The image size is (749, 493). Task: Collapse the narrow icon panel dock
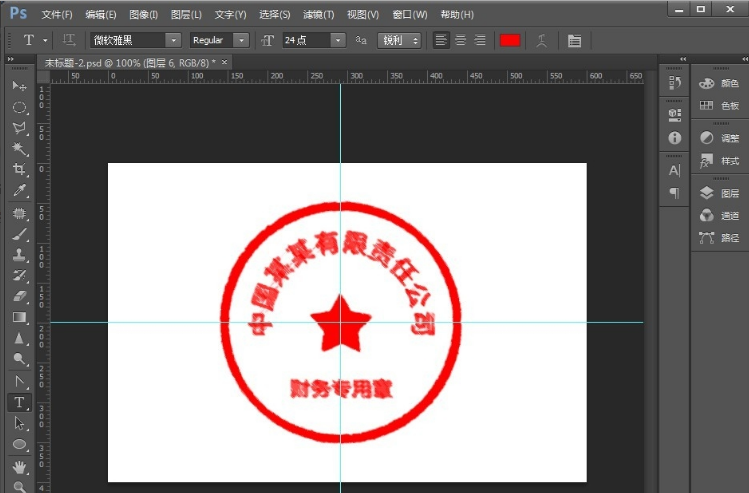(x=683, y=59)
